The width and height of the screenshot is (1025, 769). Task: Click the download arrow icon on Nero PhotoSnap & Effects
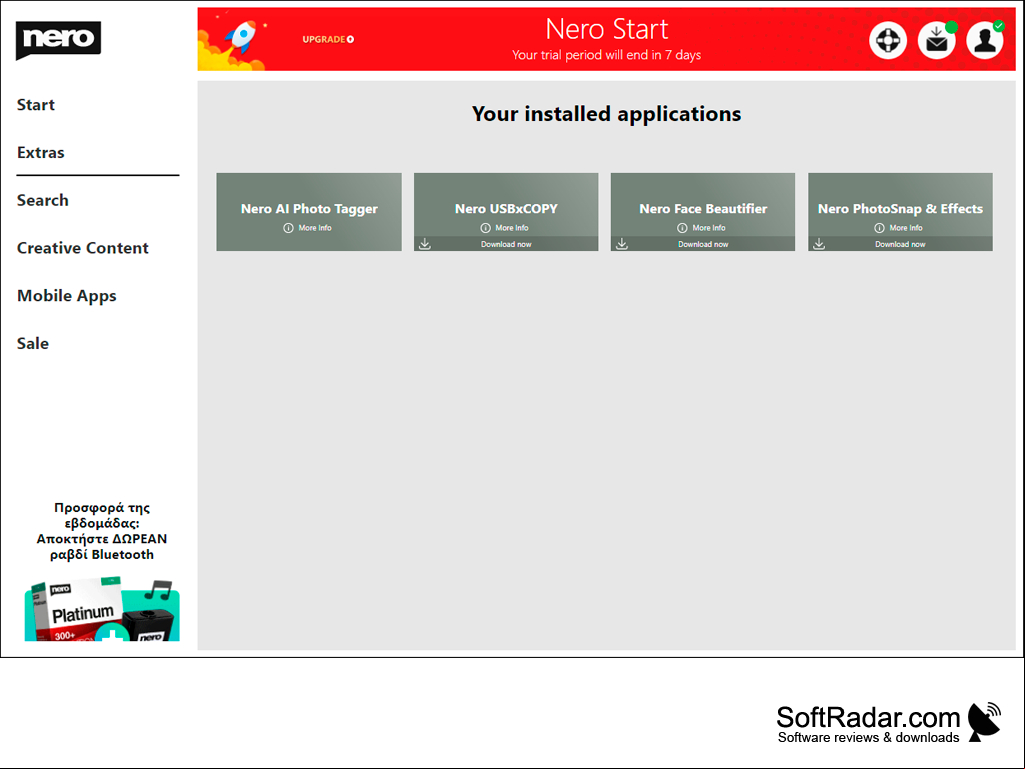(x=819, y=244)
